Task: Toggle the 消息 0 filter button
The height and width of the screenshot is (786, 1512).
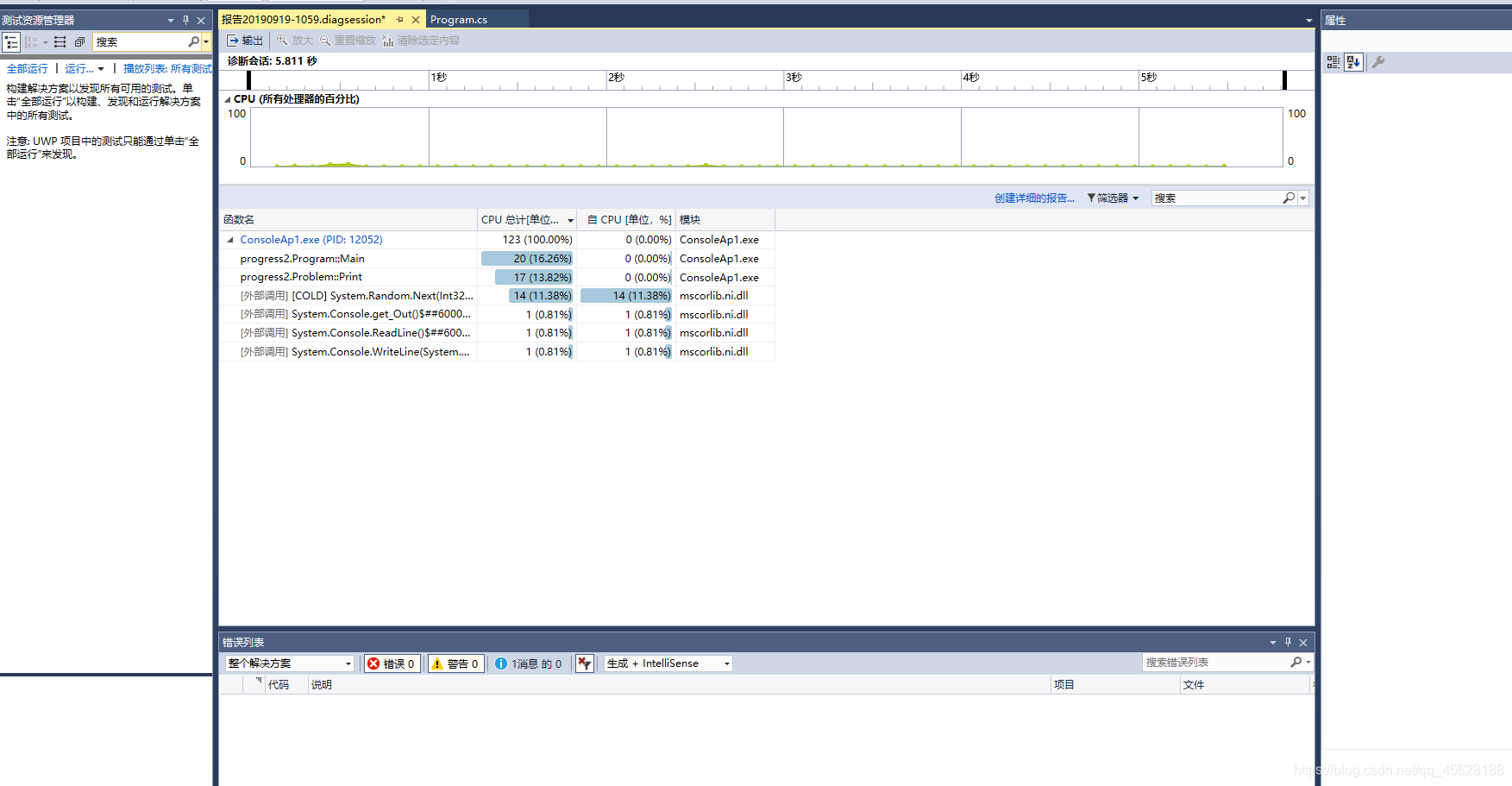Action: (529, 663)
